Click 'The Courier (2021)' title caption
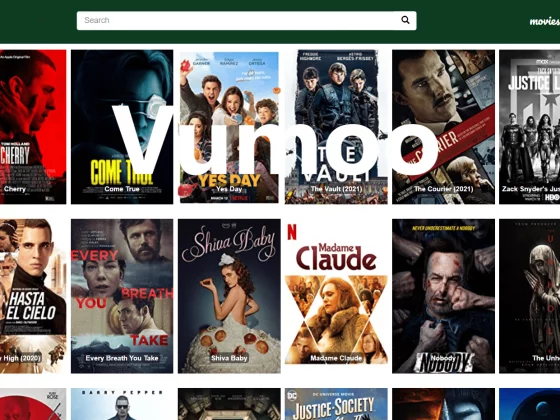560x420 pixels. click(x=443, y=189)
